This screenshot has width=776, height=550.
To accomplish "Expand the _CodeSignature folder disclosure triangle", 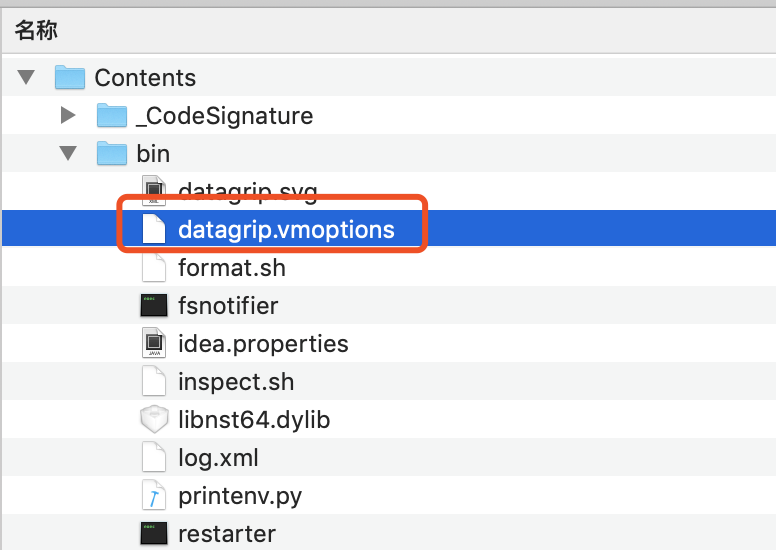I will [x=68, y=115].
